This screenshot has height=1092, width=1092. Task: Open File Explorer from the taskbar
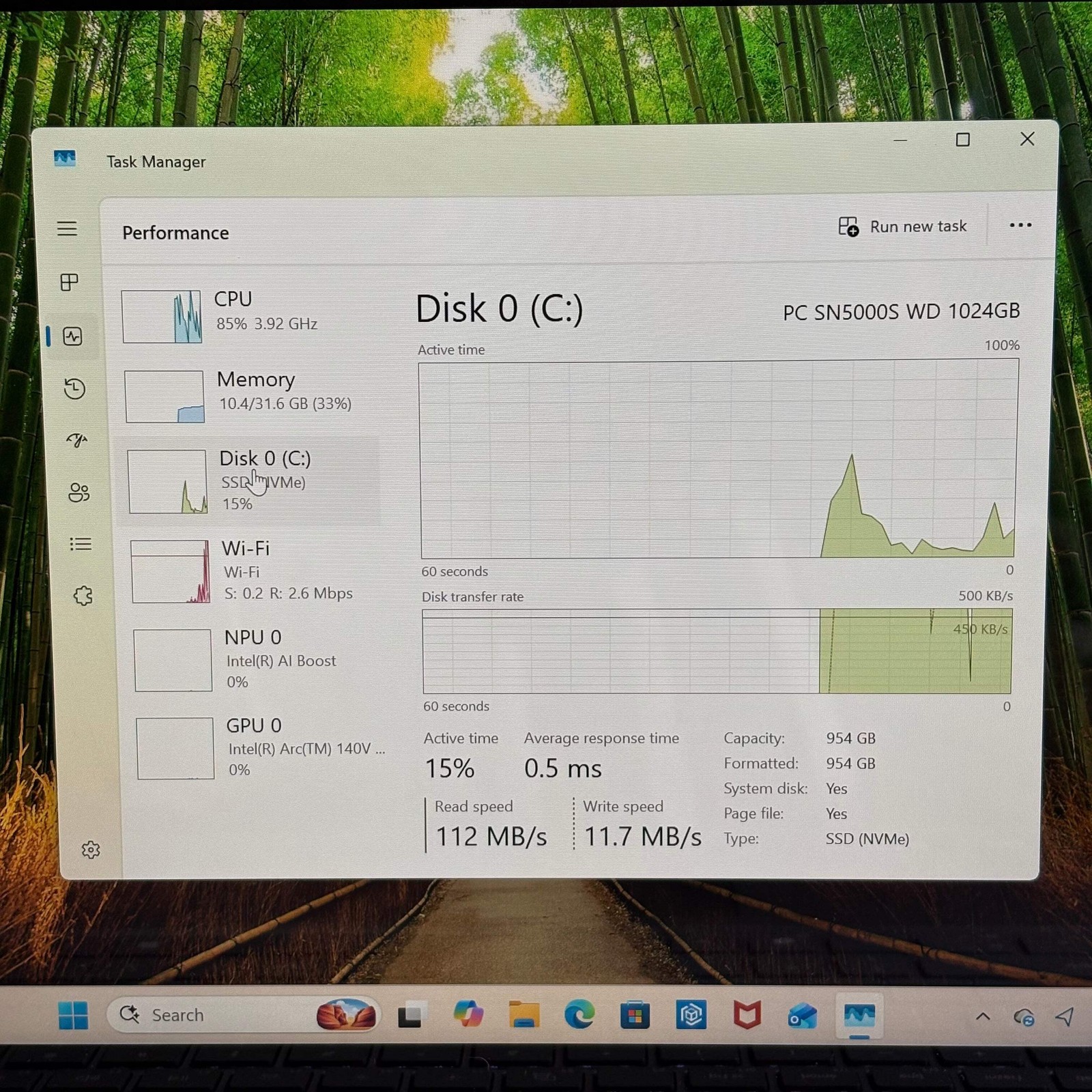click(x=524, y=1015)
